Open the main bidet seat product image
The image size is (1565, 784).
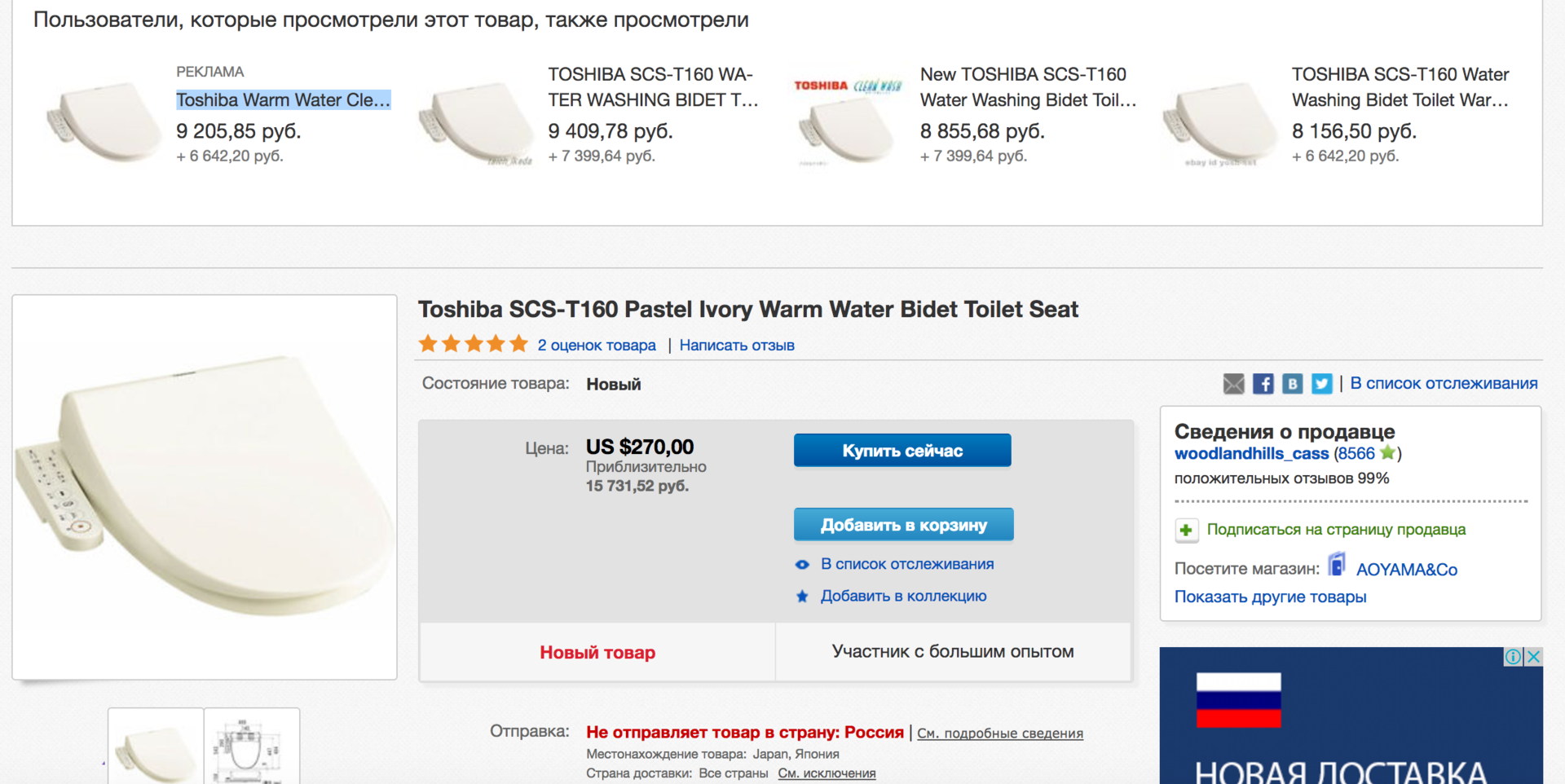tap(205, 487)
